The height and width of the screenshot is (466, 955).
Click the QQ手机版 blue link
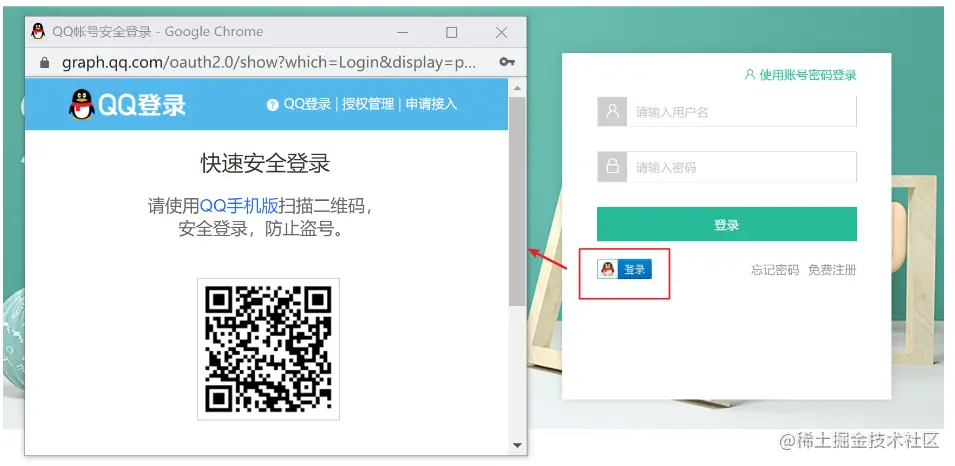(x=239, y=206)
